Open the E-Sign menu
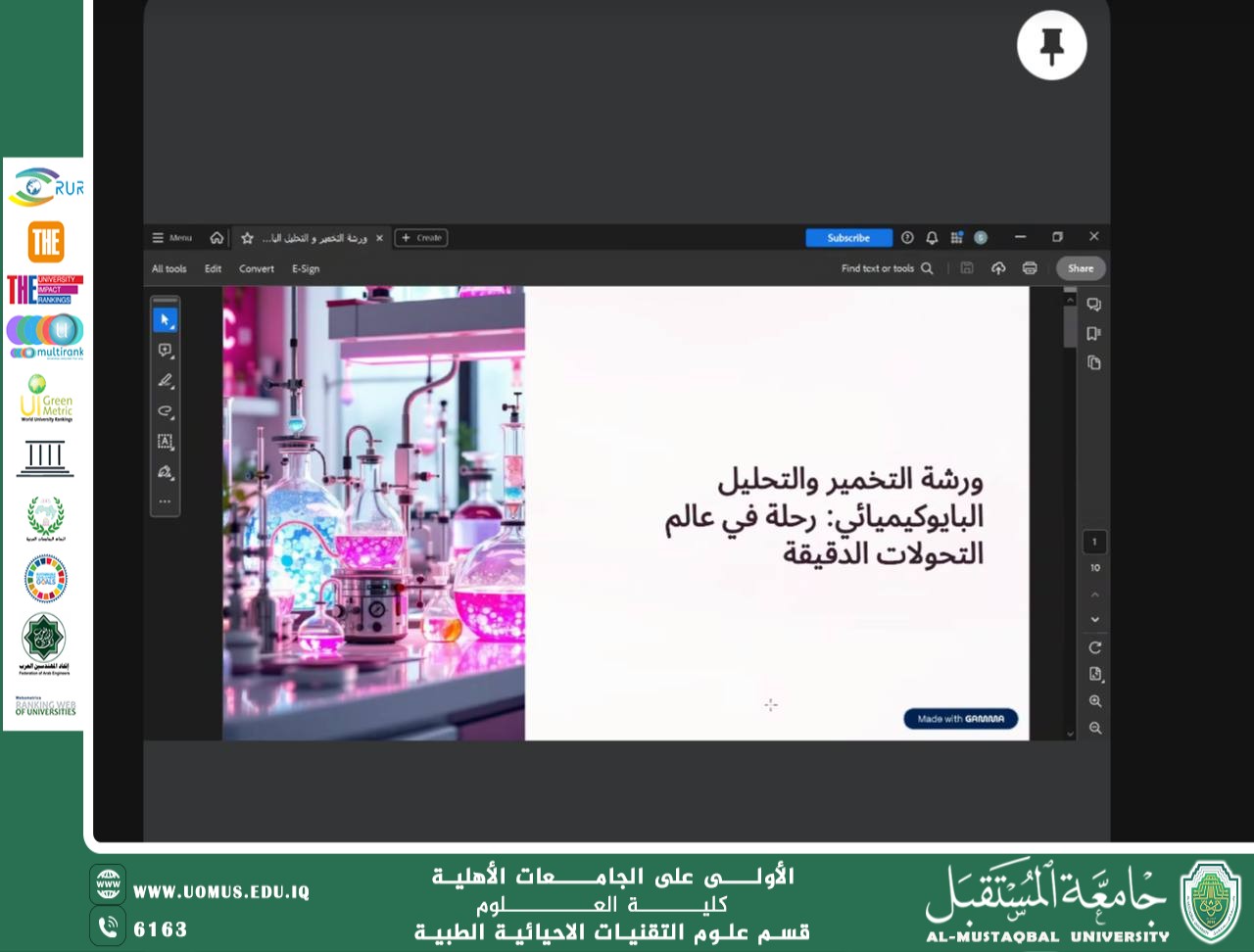1254x952 pixels. click(305, 267)
